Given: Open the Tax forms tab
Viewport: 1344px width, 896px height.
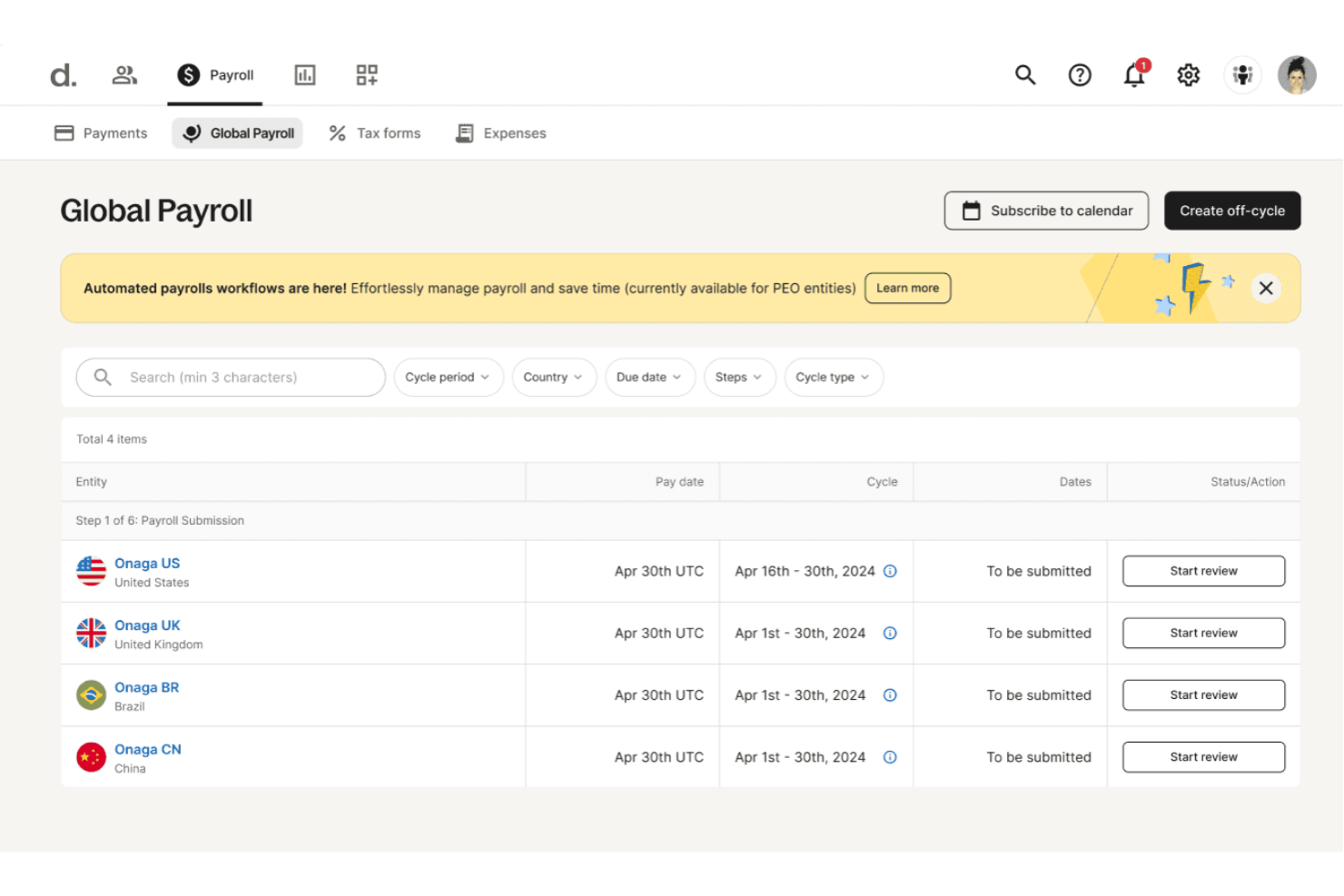Looking at the screenshot, I should [374, 133].
